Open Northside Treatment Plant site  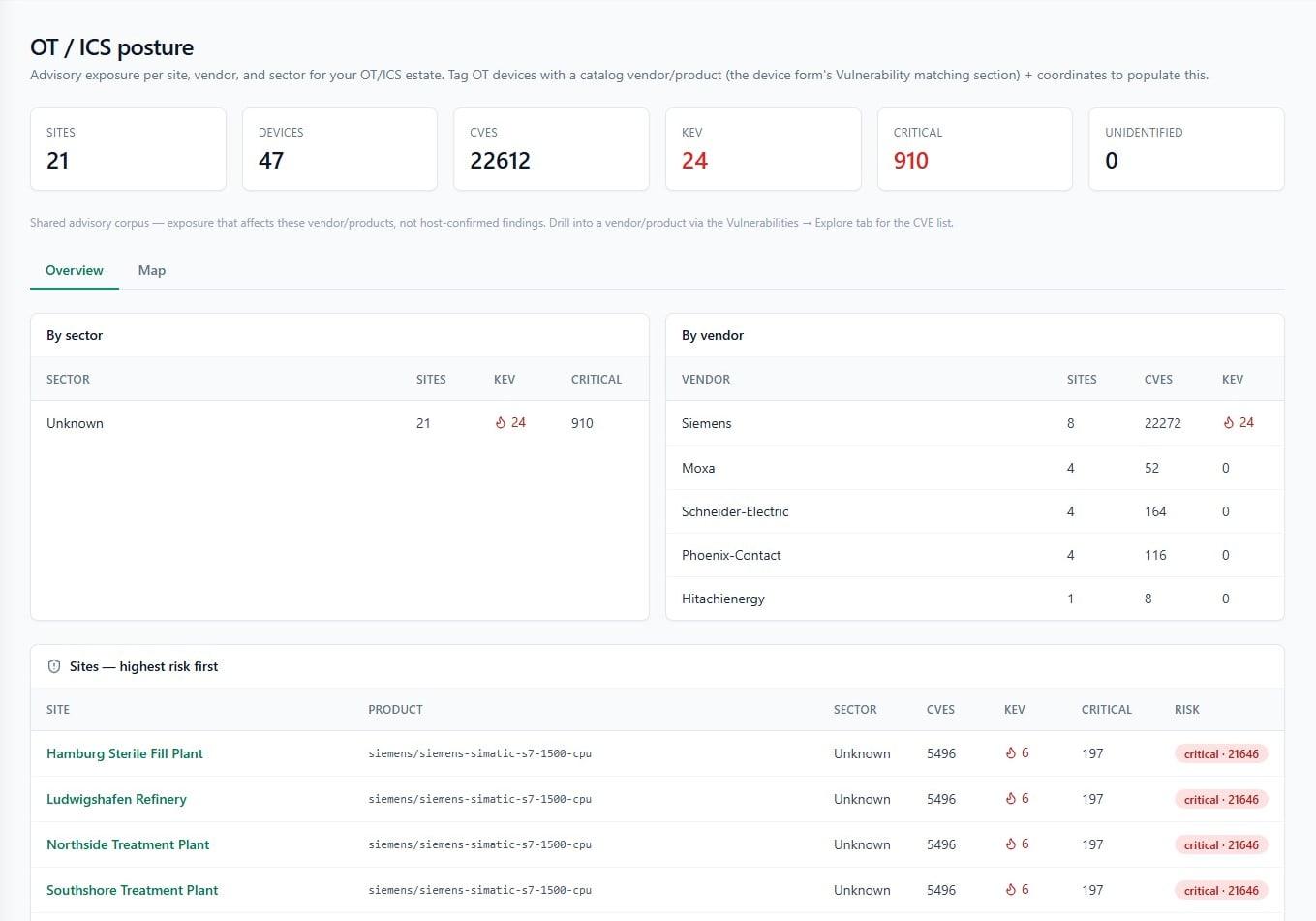128,844
